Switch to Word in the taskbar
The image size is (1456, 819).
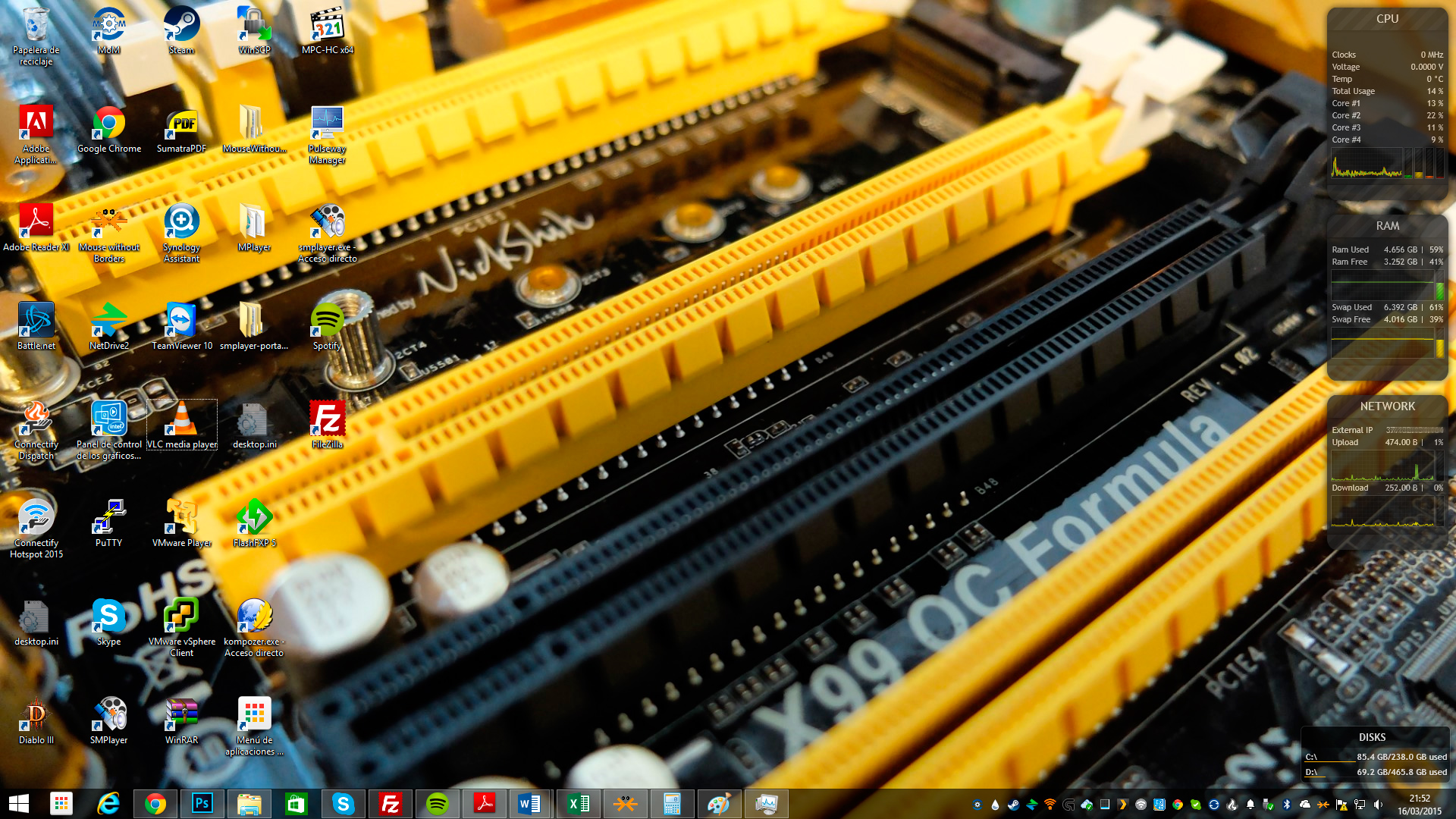coord(530,804)
